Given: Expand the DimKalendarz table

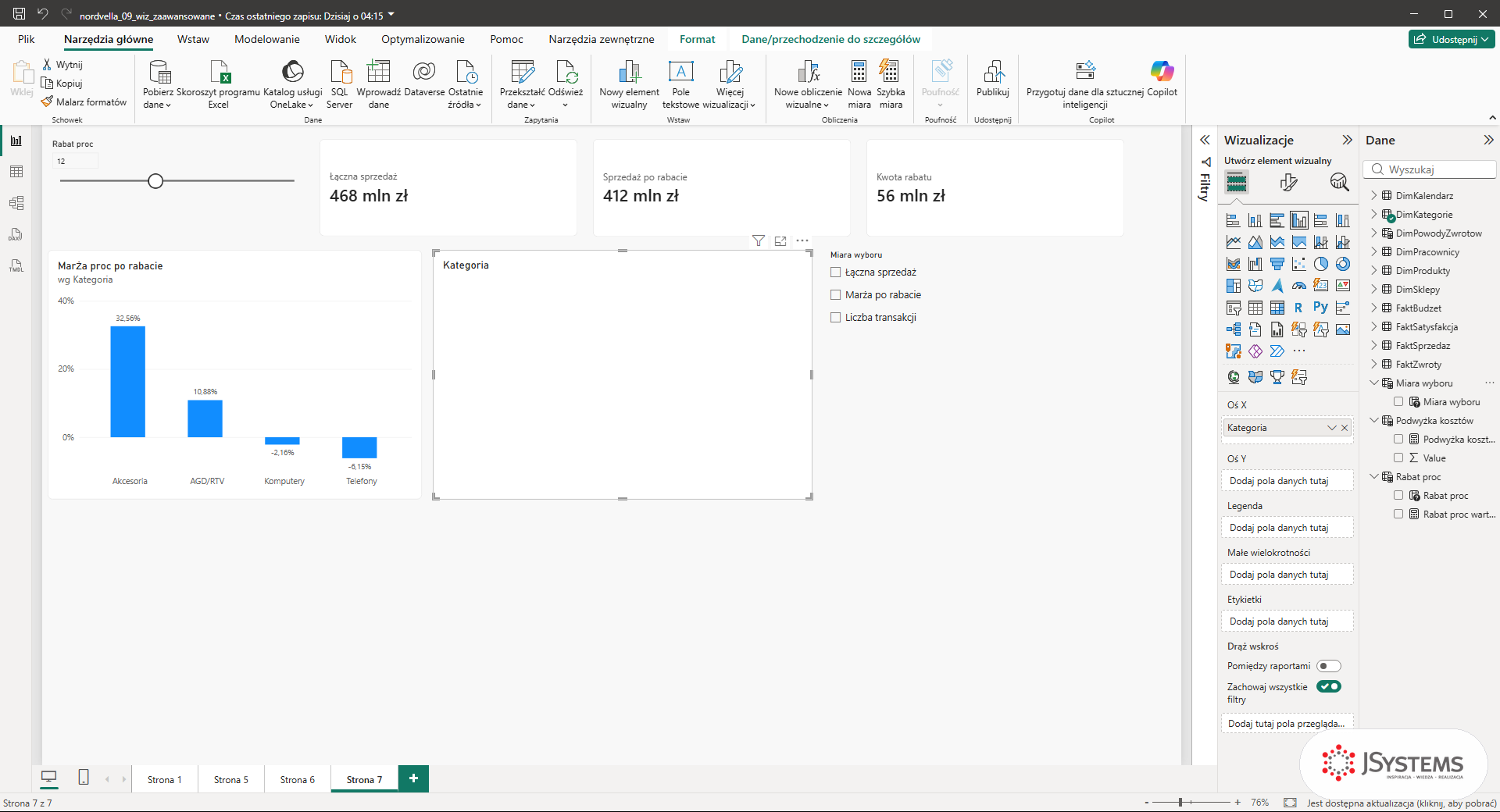Looking at the screenshot, I should [x=1374, y=196].
